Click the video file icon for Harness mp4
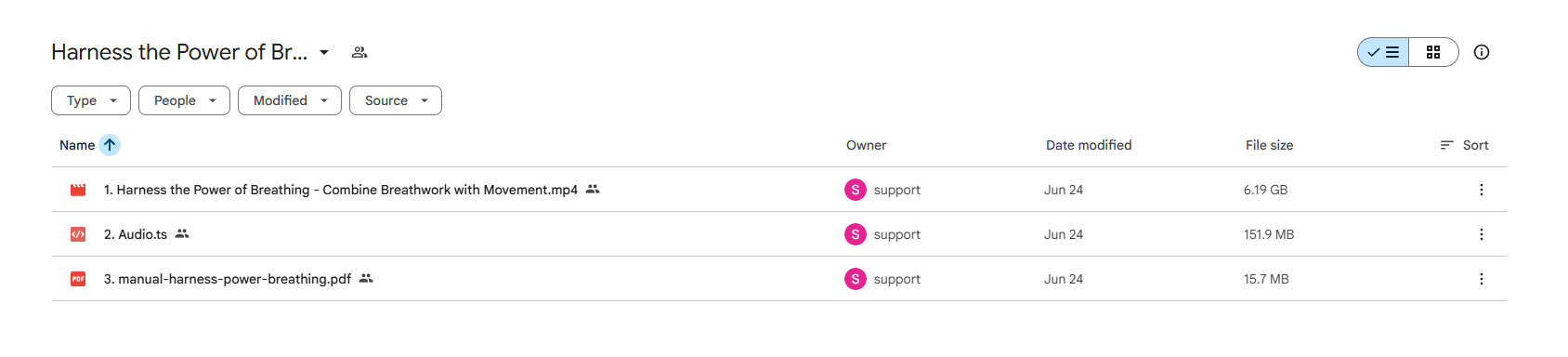1568x357 pixels. coord(78,190)
